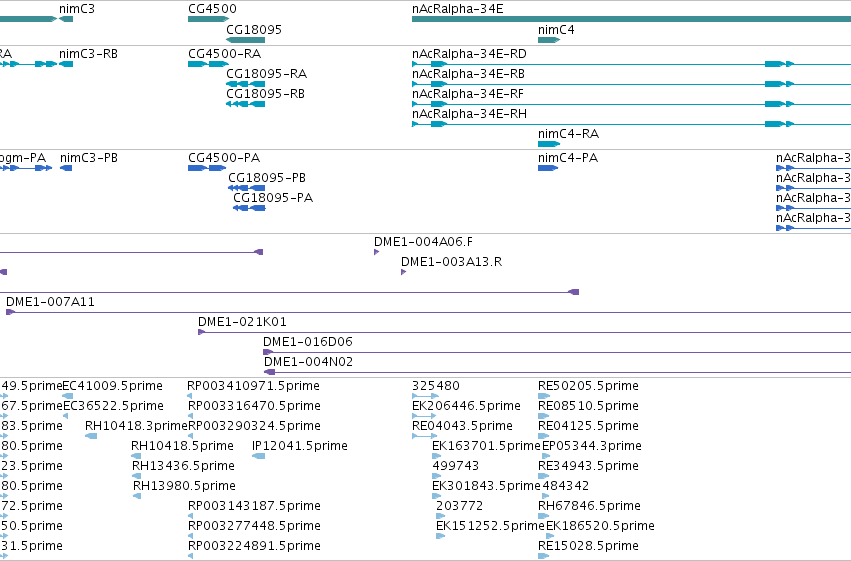Image resolution: width=851 pixels, height=561 pixels.
Task: Click the EK301843.5prime EST label
Action: coord(486,486)
